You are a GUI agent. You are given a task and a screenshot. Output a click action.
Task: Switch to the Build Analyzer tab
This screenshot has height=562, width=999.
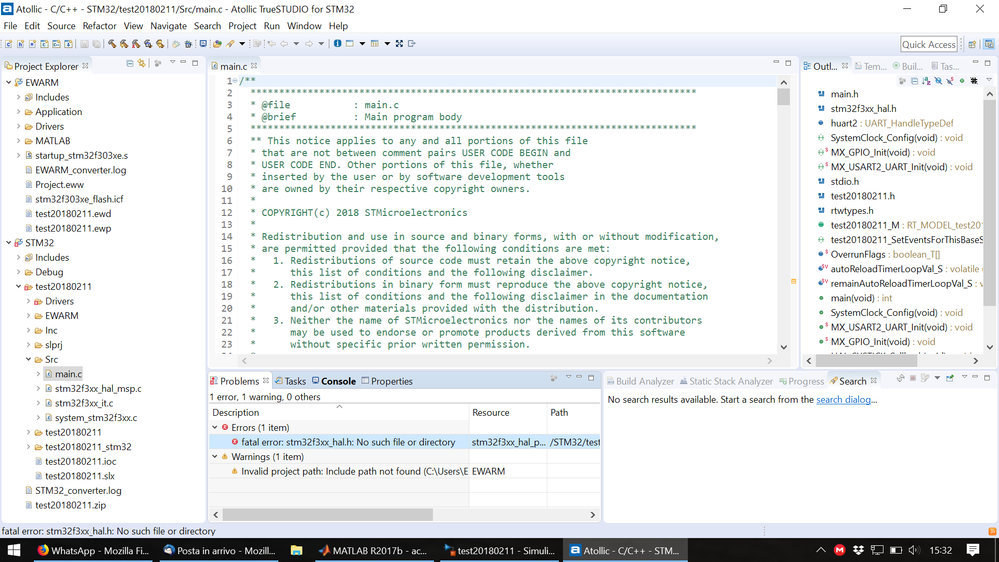(640, 381)
